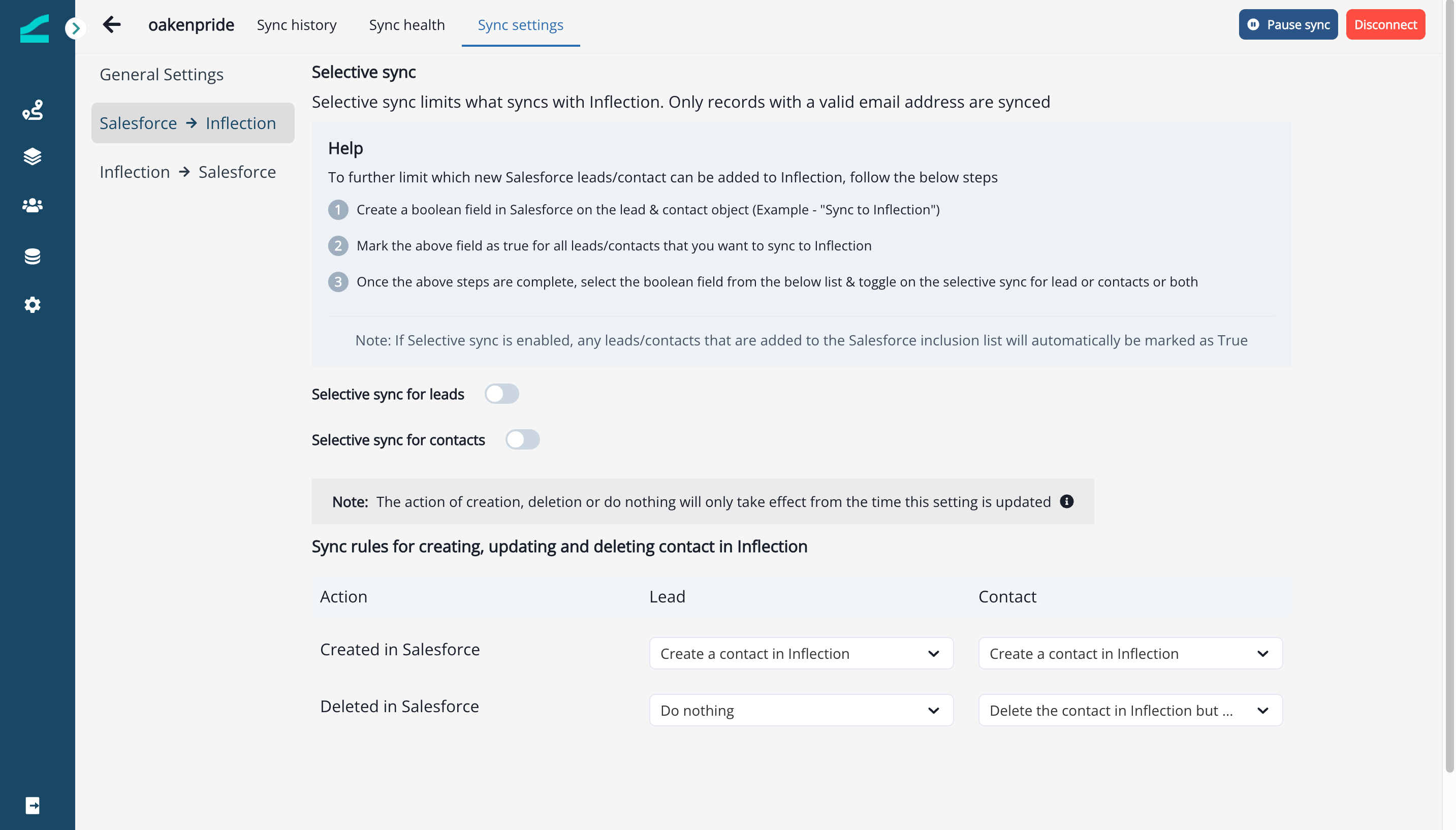1456x830 pixels.
Task: Select the Sync settings tab
Action: (521, 25)
